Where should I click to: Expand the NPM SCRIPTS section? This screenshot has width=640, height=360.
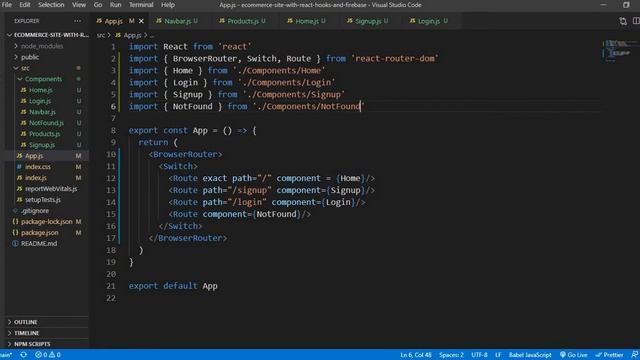point(32,344)
